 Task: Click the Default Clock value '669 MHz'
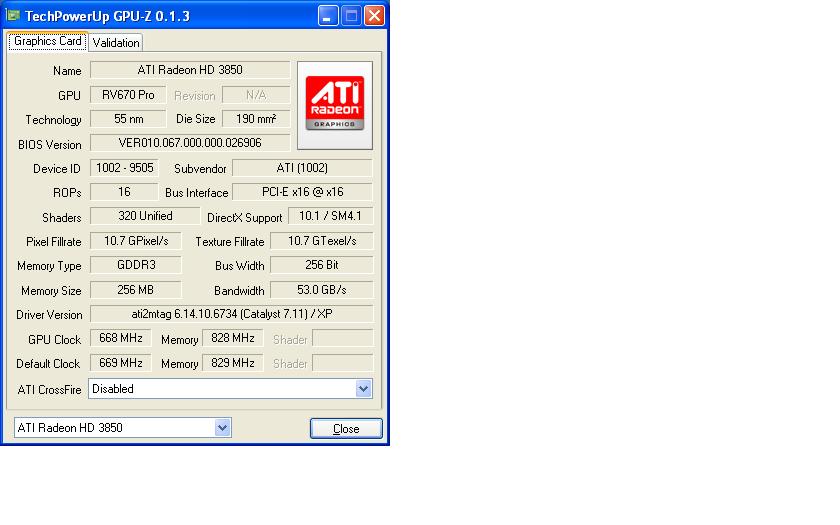pyautogui.click(x=121, y=363)
